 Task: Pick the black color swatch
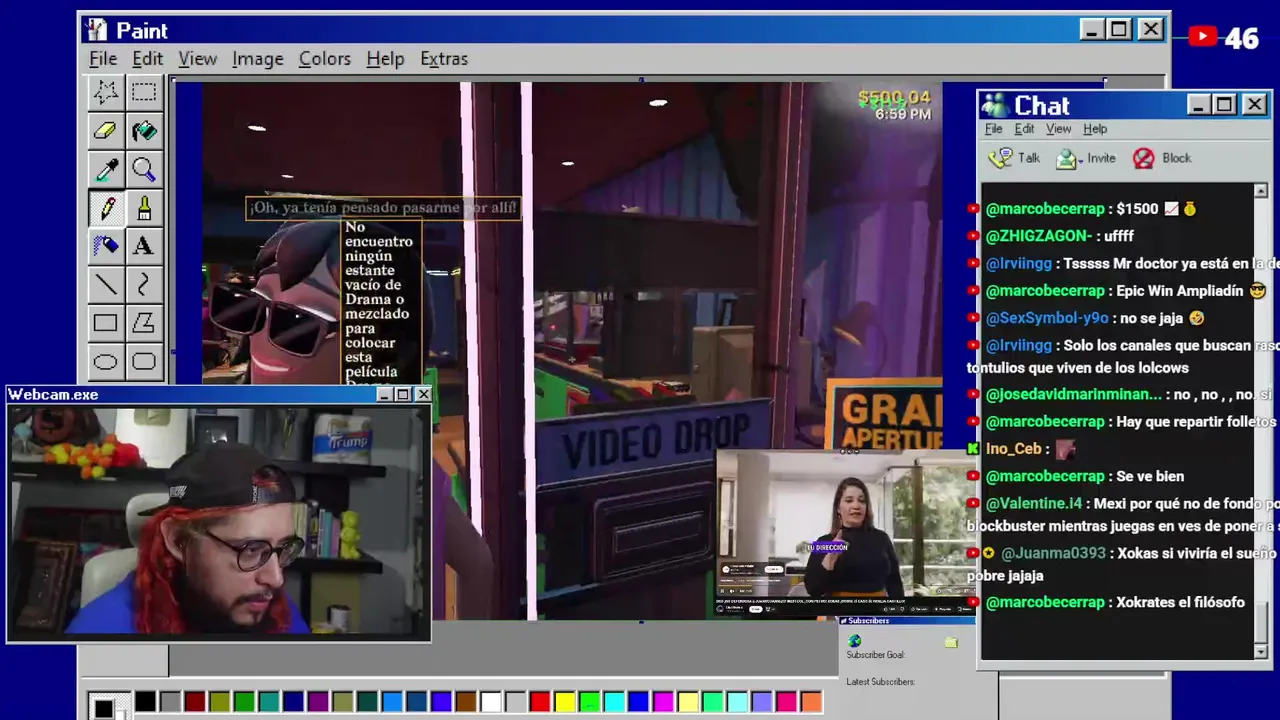pyautogui.click(x=146, y=702)
